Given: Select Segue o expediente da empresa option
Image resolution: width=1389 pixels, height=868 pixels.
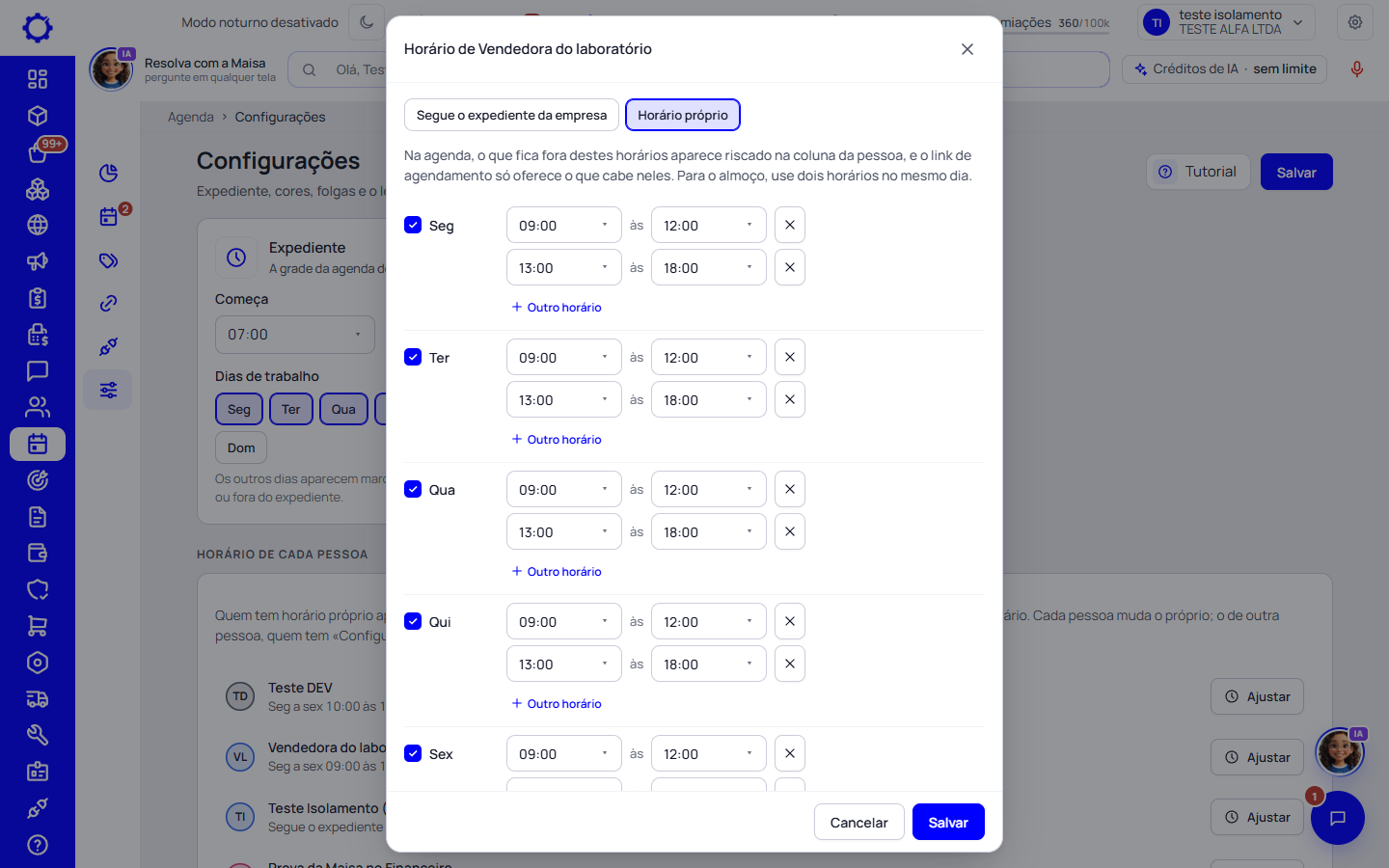Looking at the screenshot, I should [511, 115].
